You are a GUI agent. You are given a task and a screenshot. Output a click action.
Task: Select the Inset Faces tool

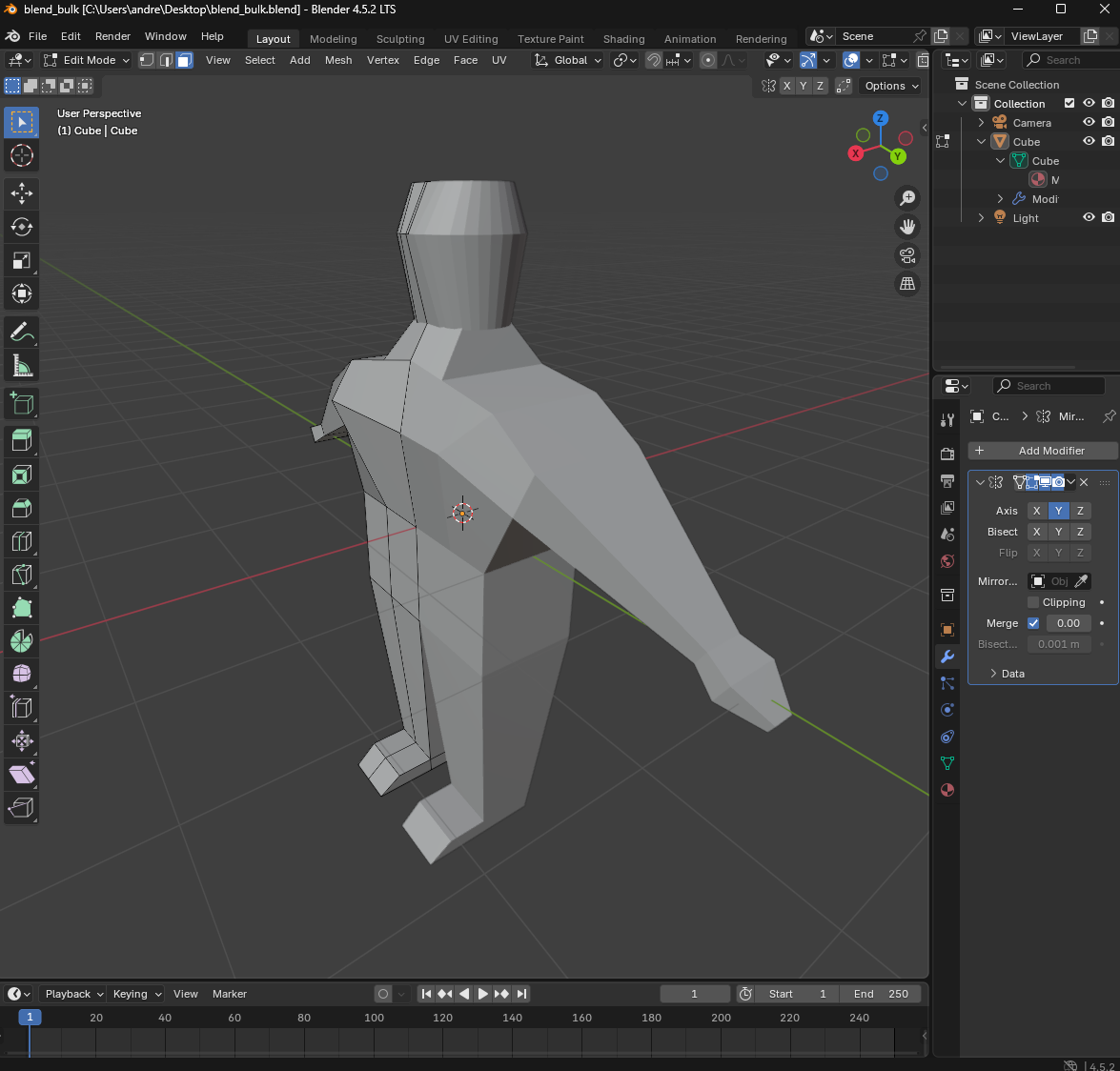coord(21,475)
